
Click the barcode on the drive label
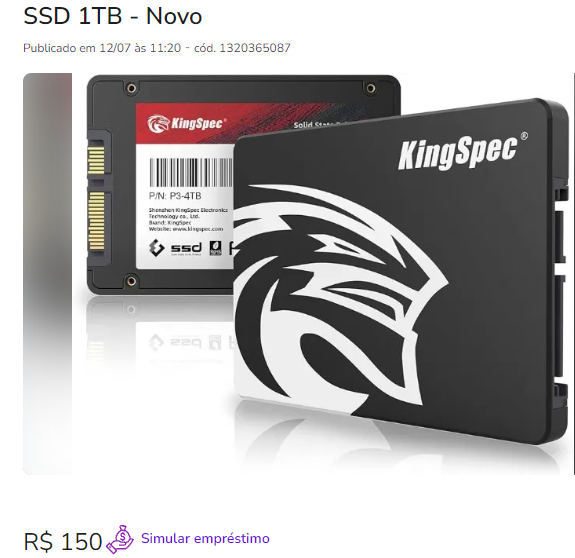coord(191,172)
